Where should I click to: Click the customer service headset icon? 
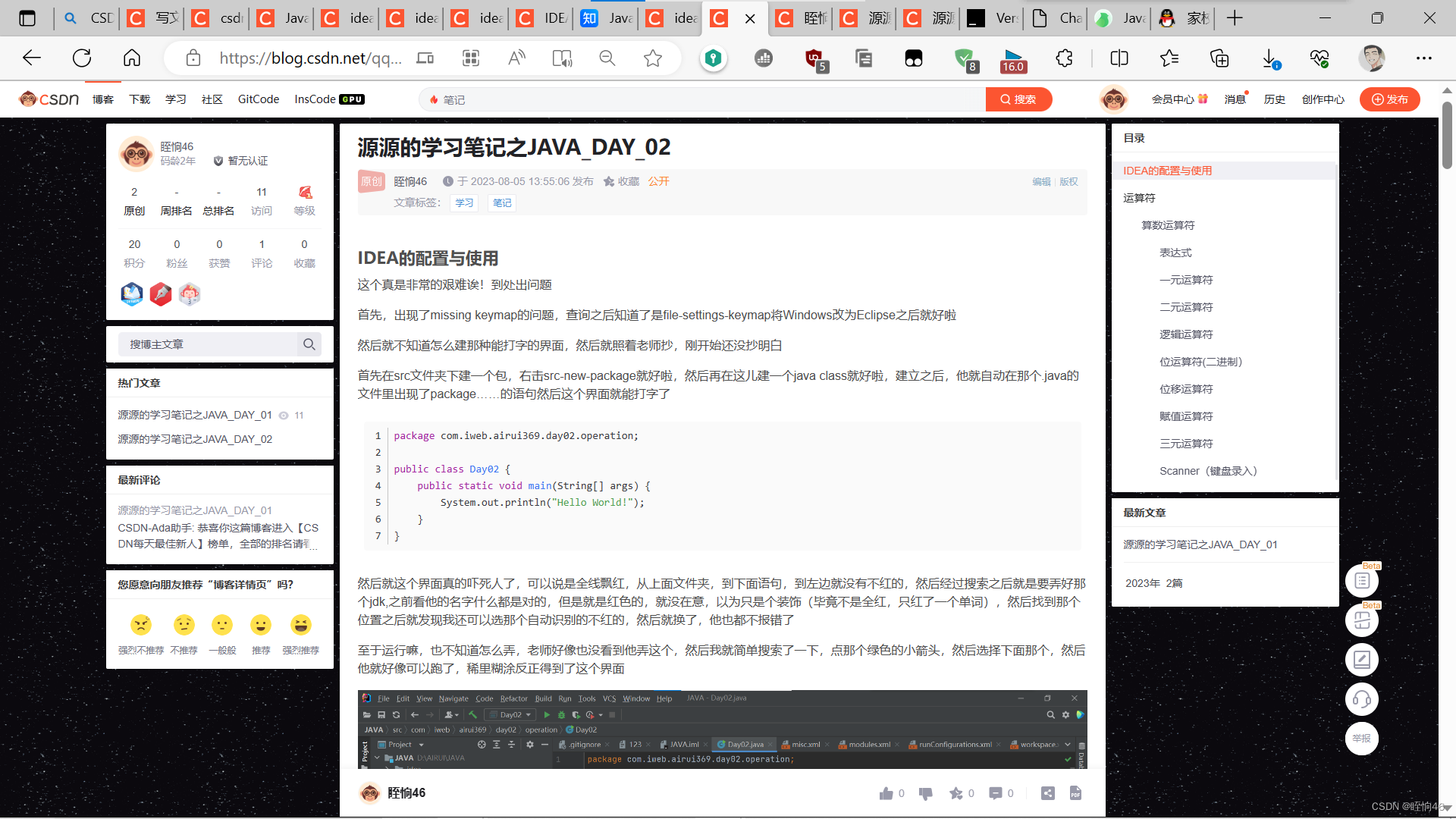pos(1362,699)
